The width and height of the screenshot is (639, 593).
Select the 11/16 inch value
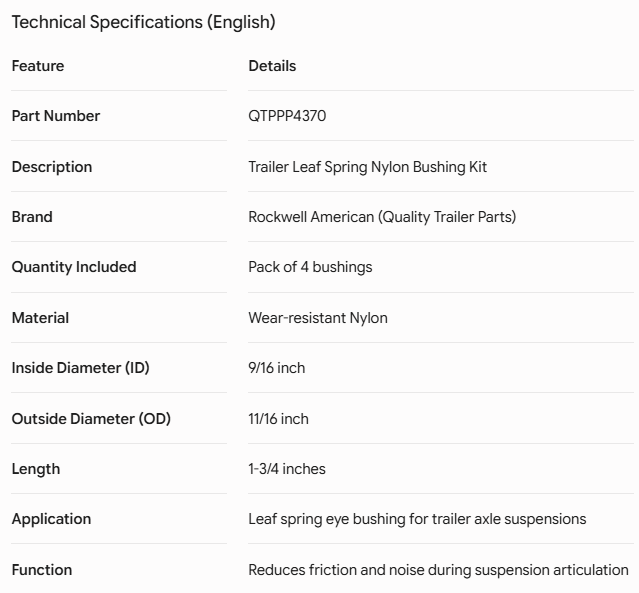click(x=278, y=419)
